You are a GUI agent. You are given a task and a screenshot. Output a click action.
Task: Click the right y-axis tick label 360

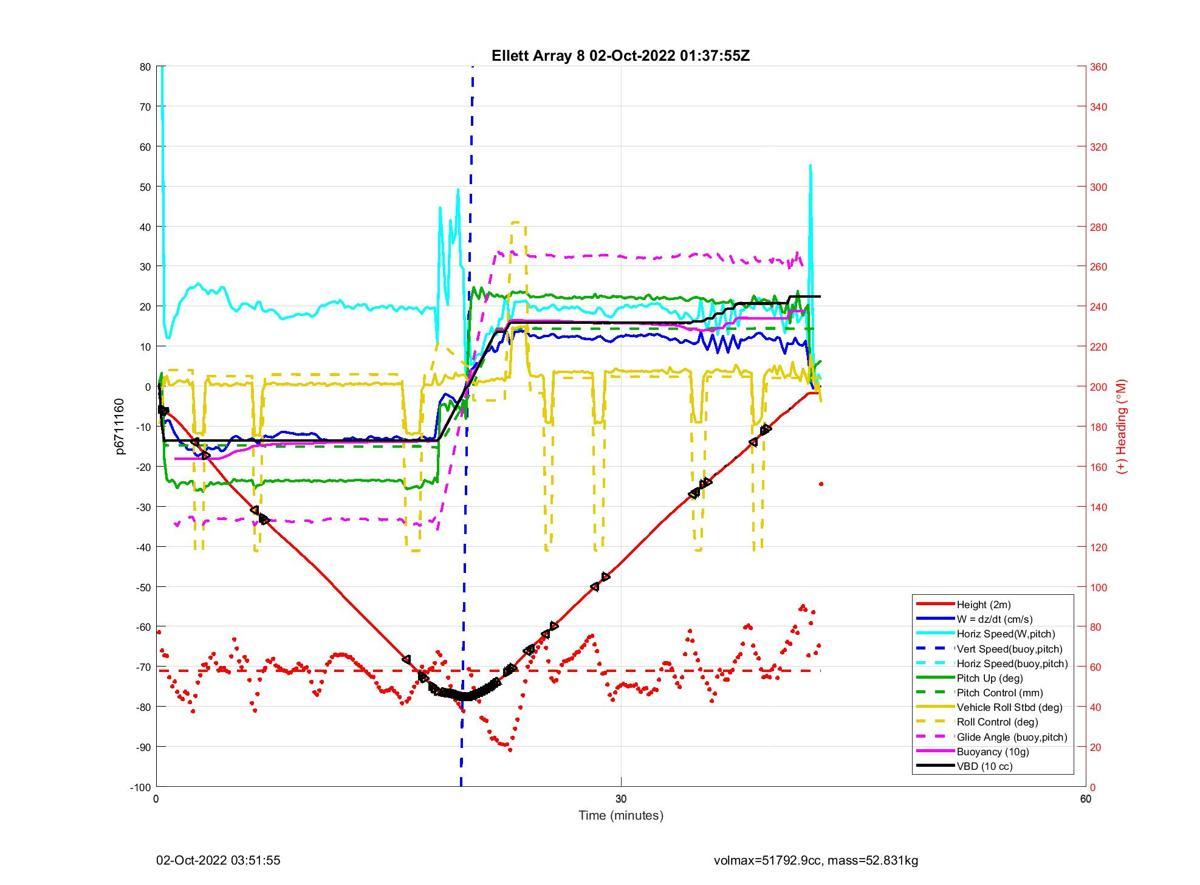pos(1099,67)
